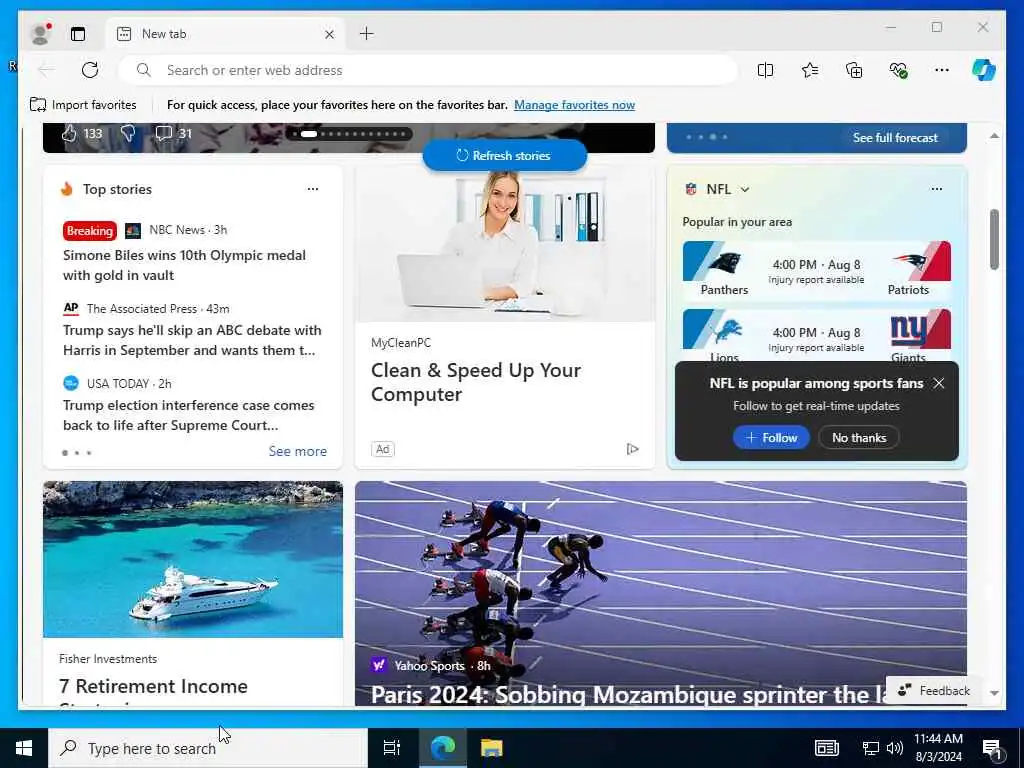The height and width of the screenshot is (768, 1024).
Task: Open the Favorites star icon
Action: 810,70
